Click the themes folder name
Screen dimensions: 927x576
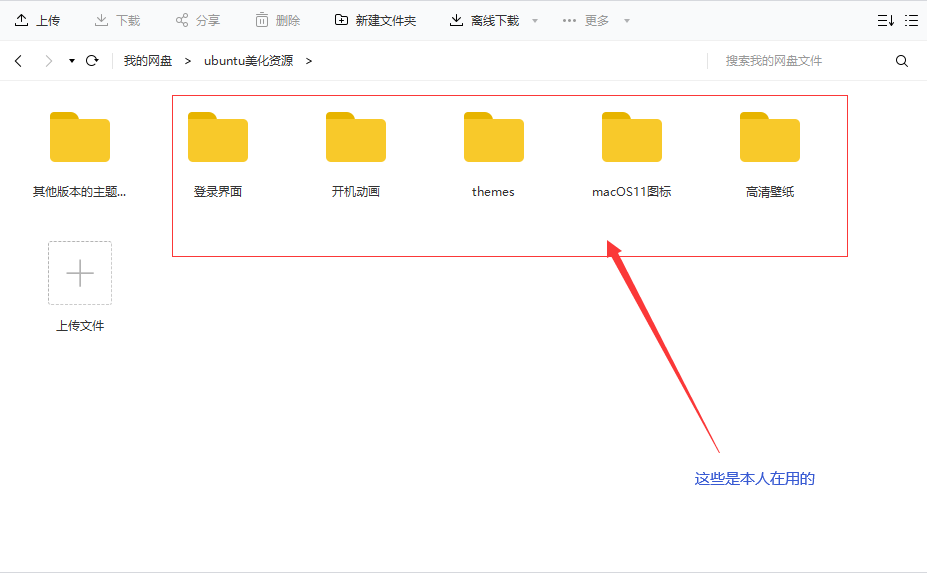click(493, 192)
